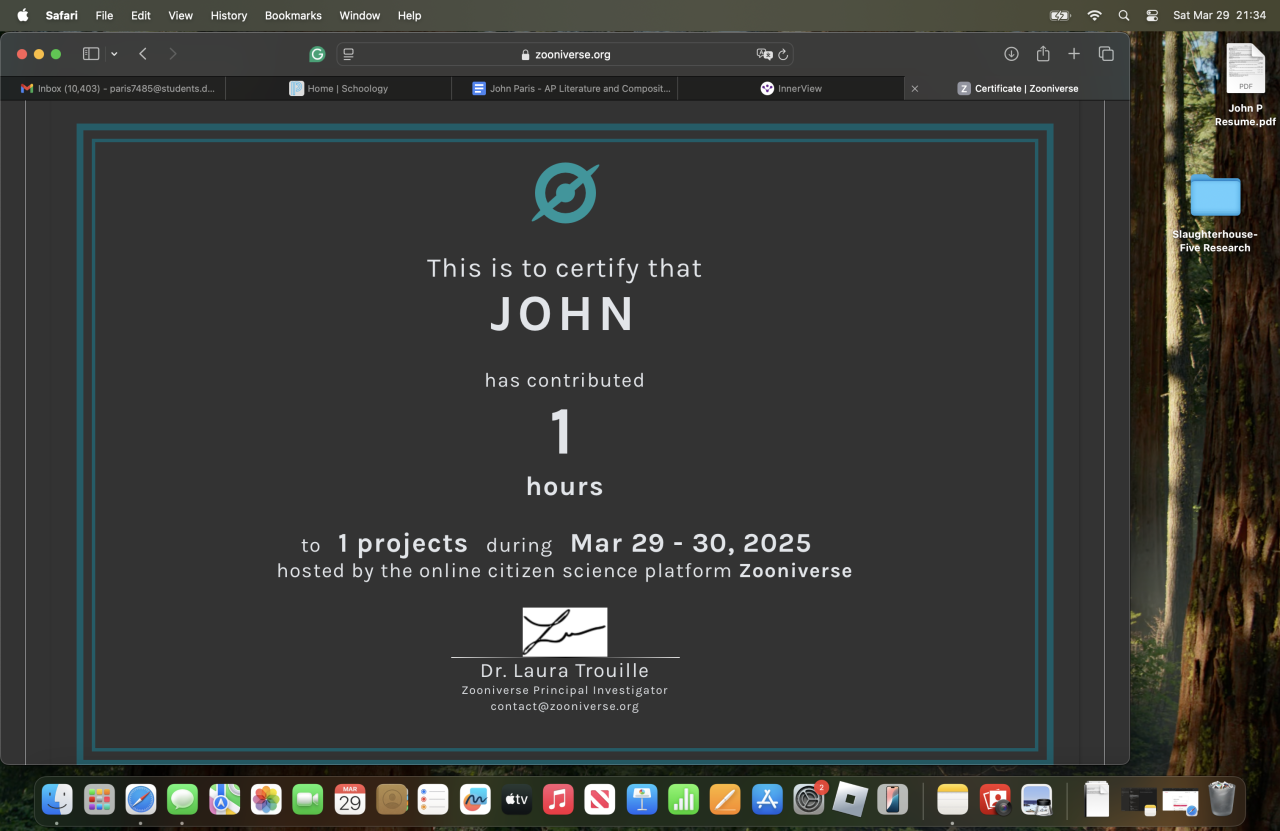
Task: Click the name JOHN on the certificate
Action: (x=563, y=314)
